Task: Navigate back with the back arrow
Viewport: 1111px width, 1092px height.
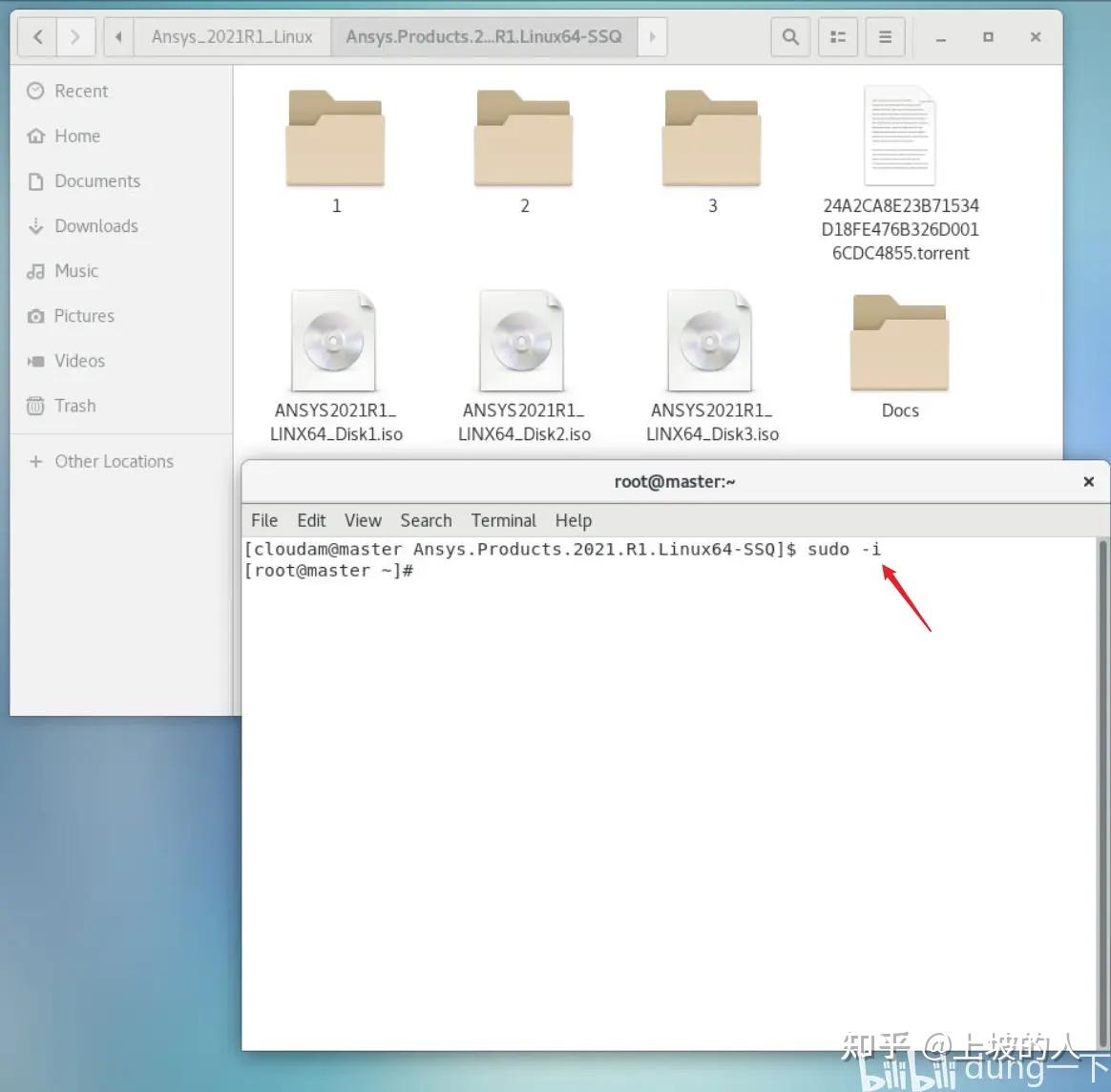Action: [37, 36]
